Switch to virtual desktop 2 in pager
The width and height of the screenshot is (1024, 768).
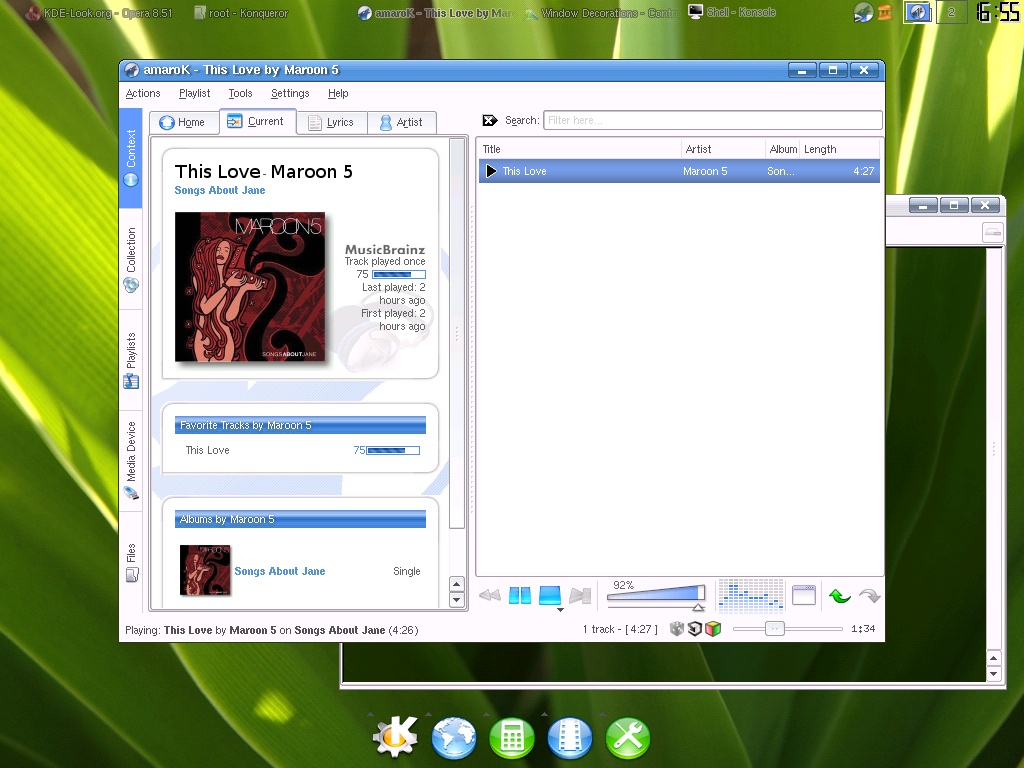point(952,12)
